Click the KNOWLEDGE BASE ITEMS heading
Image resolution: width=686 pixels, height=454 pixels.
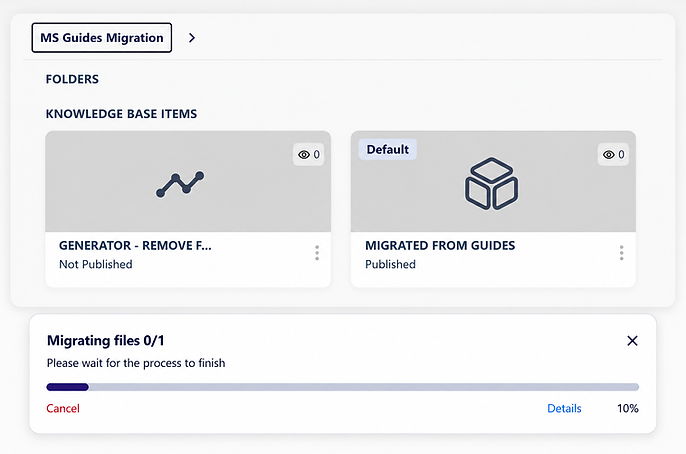121,114
